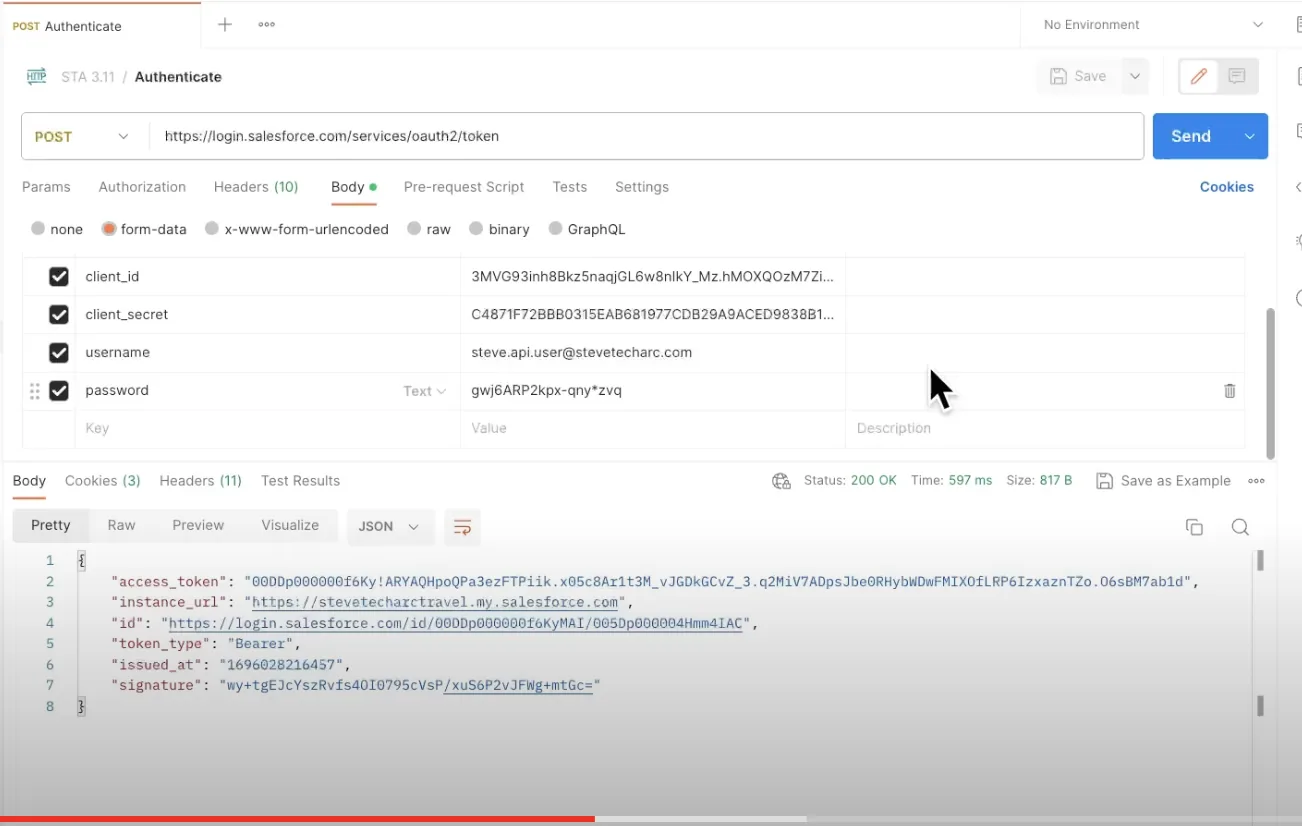Open the tab options ellipsis next to the plus icon

266,25
